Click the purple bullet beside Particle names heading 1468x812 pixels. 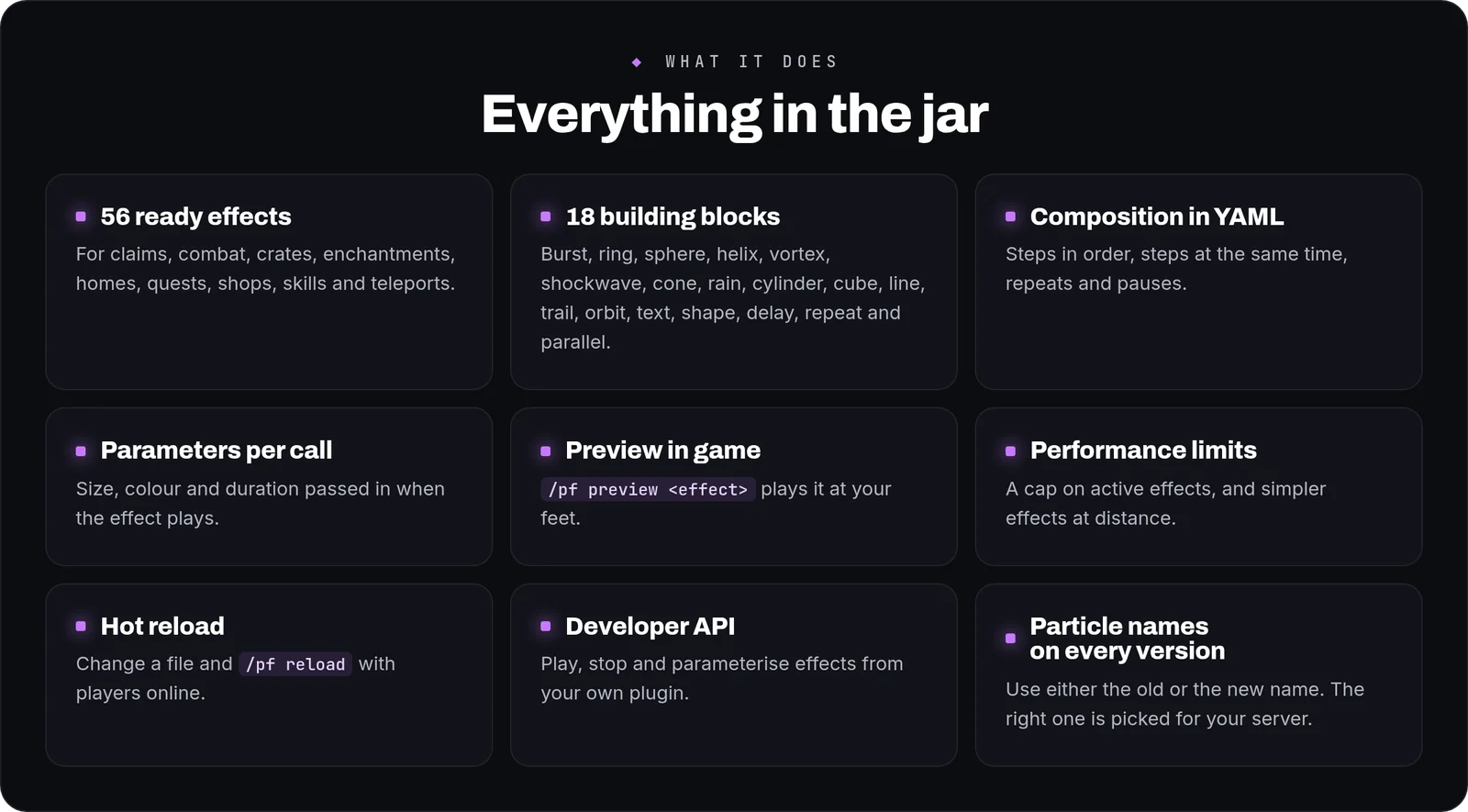tap(1010, 639)
